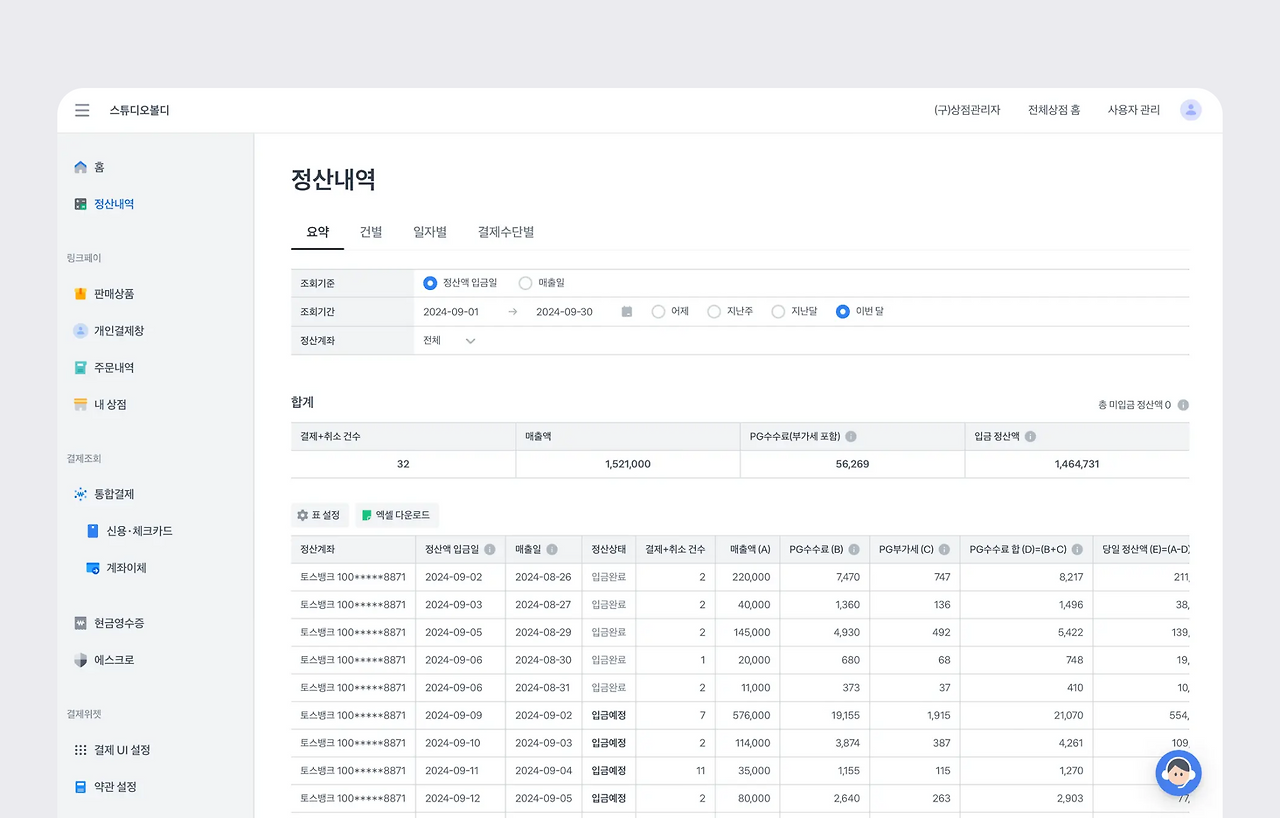The image size is (1280, 818).
Task: Click the 개인결제창 person icon
Action: click(x=81, y=331)
